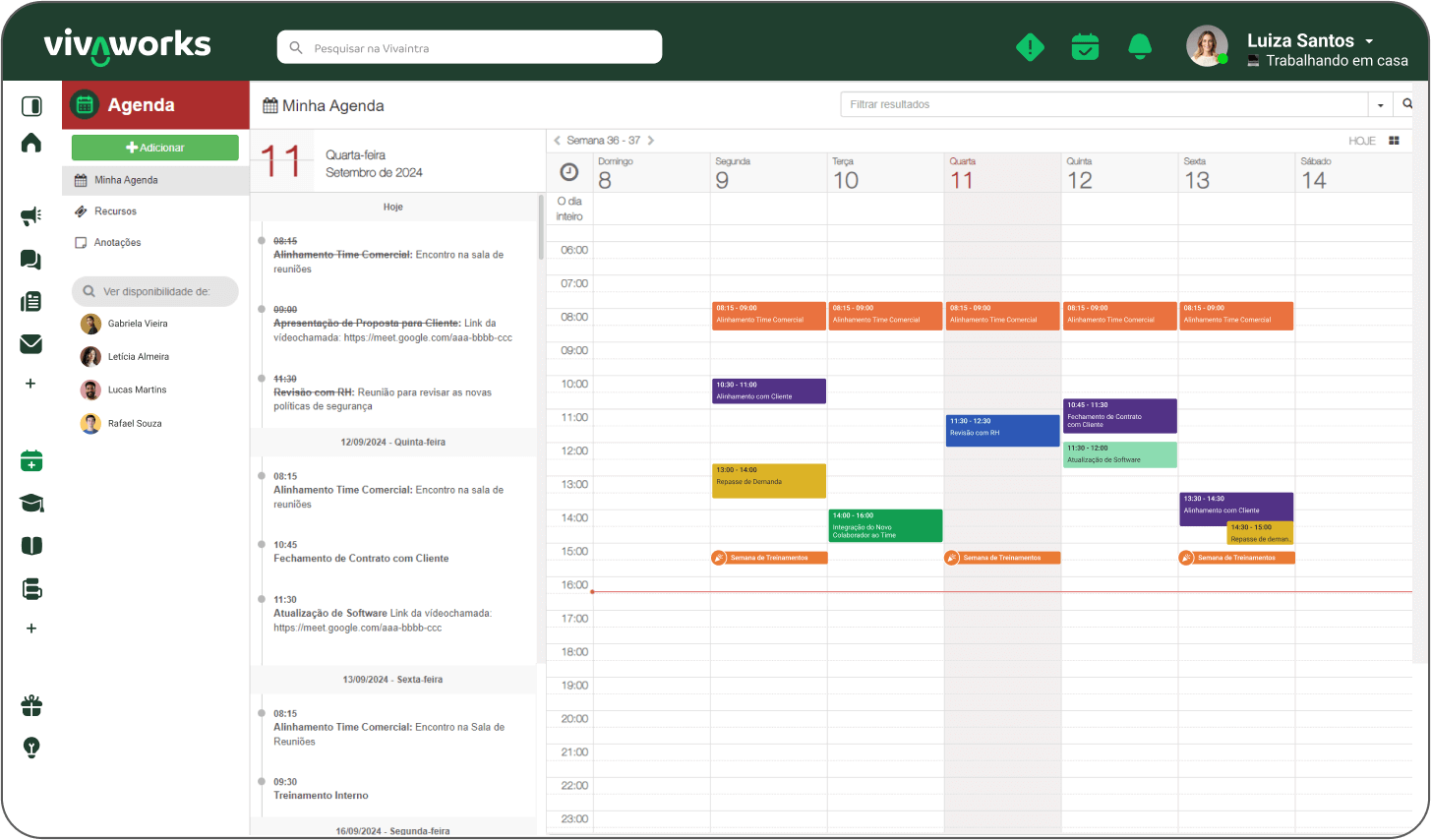Toggle the sidebar panel layout icon
Viewport: 1431px width, 840px height.
31,106
